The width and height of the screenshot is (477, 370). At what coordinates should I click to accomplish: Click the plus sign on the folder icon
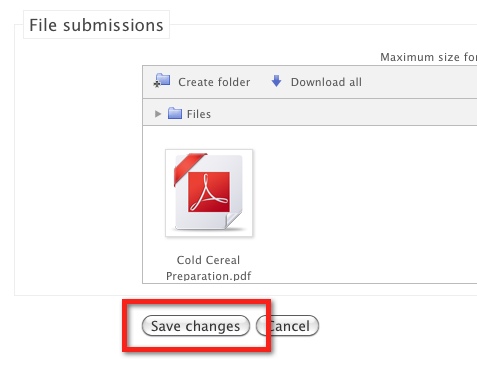pos(156,84)
